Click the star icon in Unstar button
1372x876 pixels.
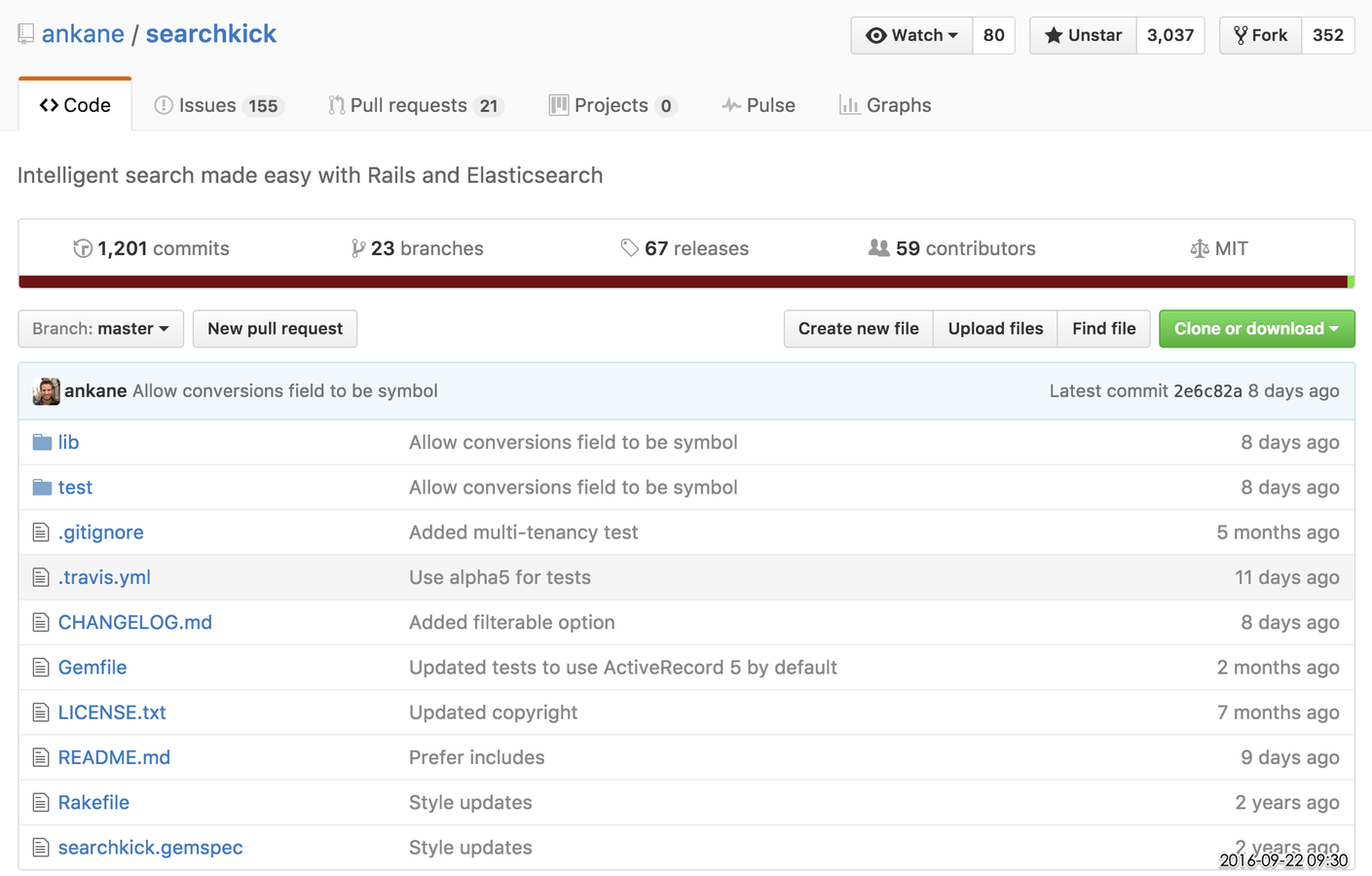click(1054, 35)
